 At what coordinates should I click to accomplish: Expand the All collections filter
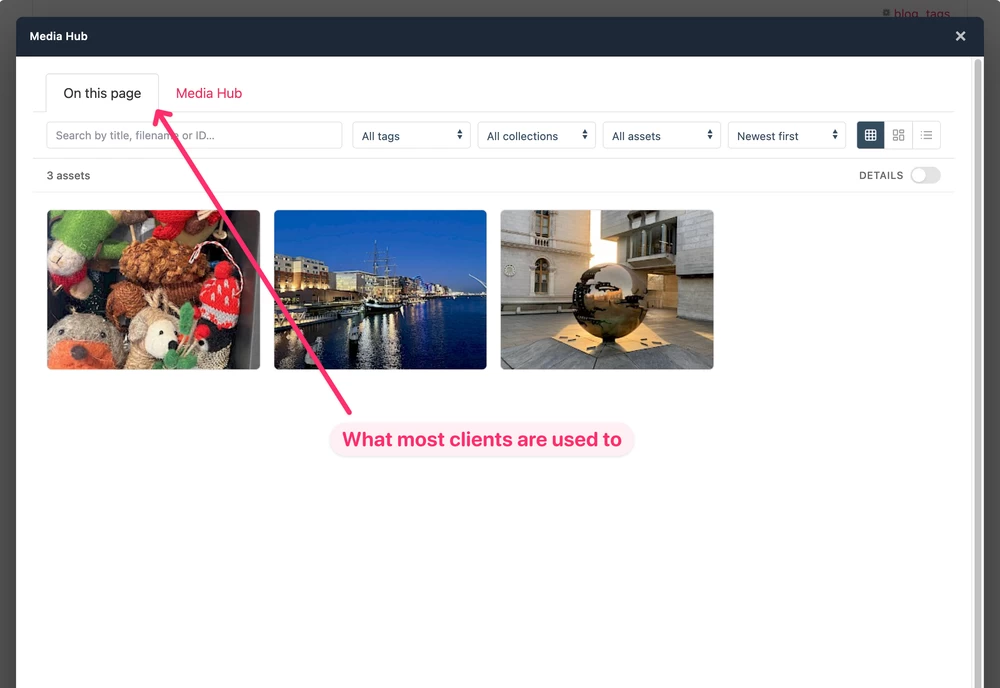(x=536, y=136)
